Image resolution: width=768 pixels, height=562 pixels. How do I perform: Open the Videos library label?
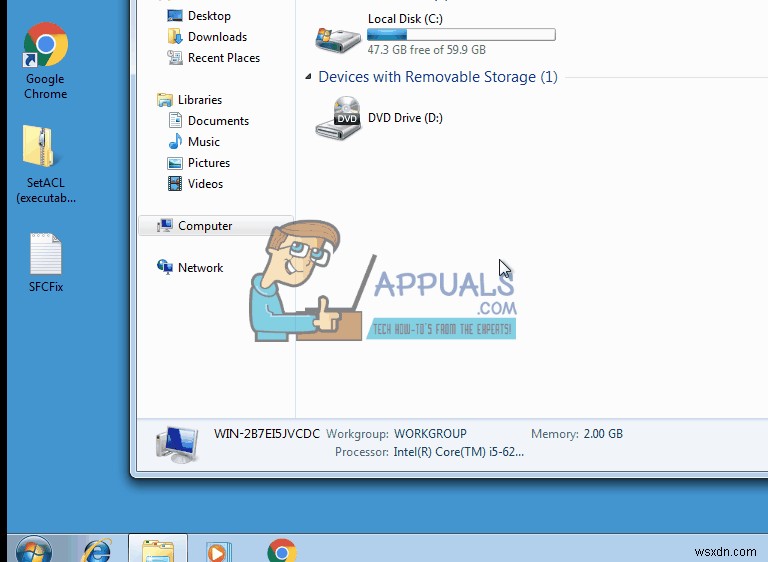205,184
